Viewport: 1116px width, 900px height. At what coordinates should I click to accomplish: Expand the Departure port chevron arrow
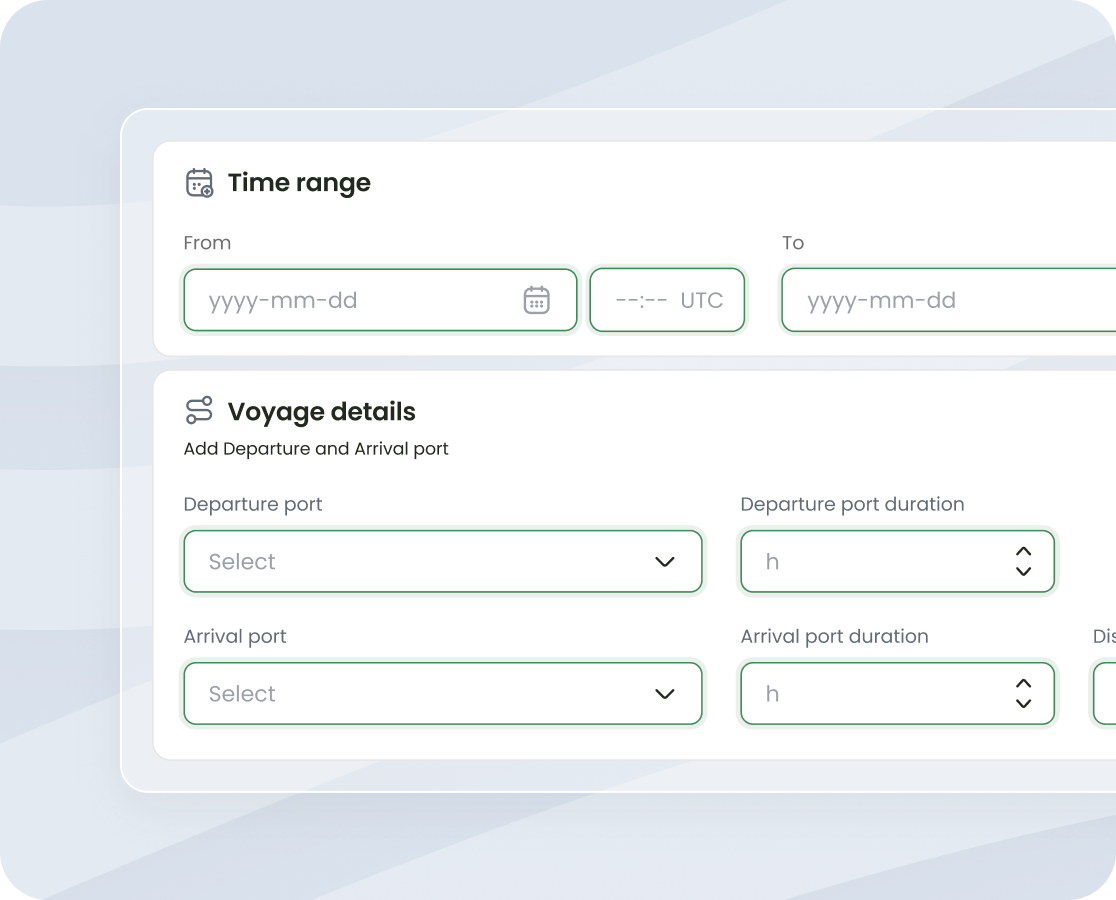[x=665, y=562]
